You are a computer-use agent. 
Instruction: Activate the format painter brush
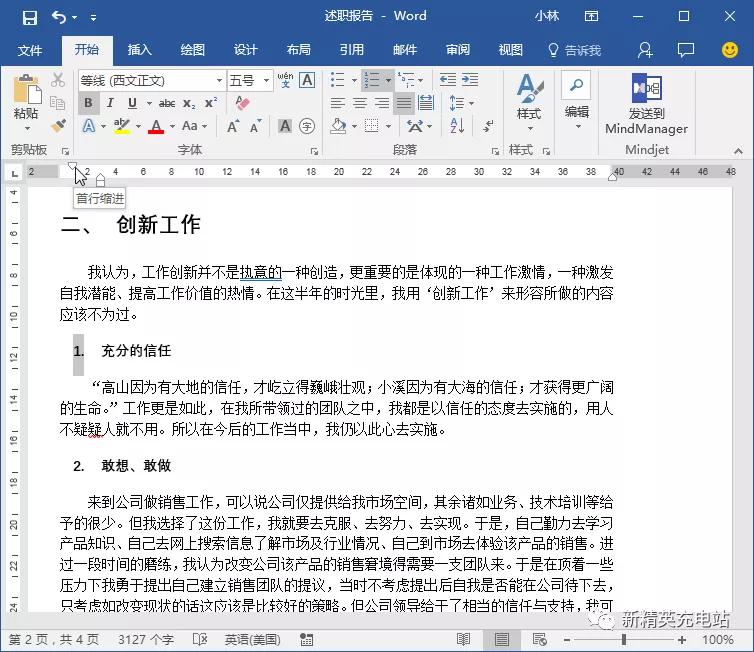click(x=58, y=125)
